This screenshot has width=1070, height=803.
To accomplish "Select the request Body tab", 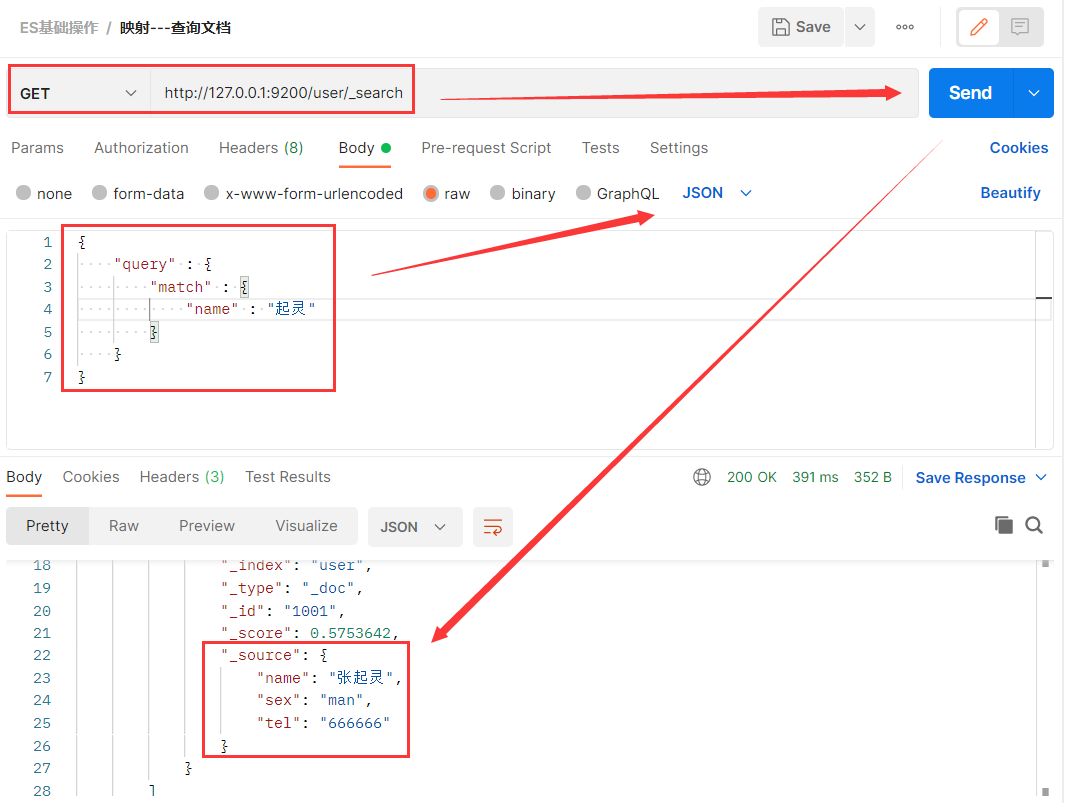I will click(364, 148).
